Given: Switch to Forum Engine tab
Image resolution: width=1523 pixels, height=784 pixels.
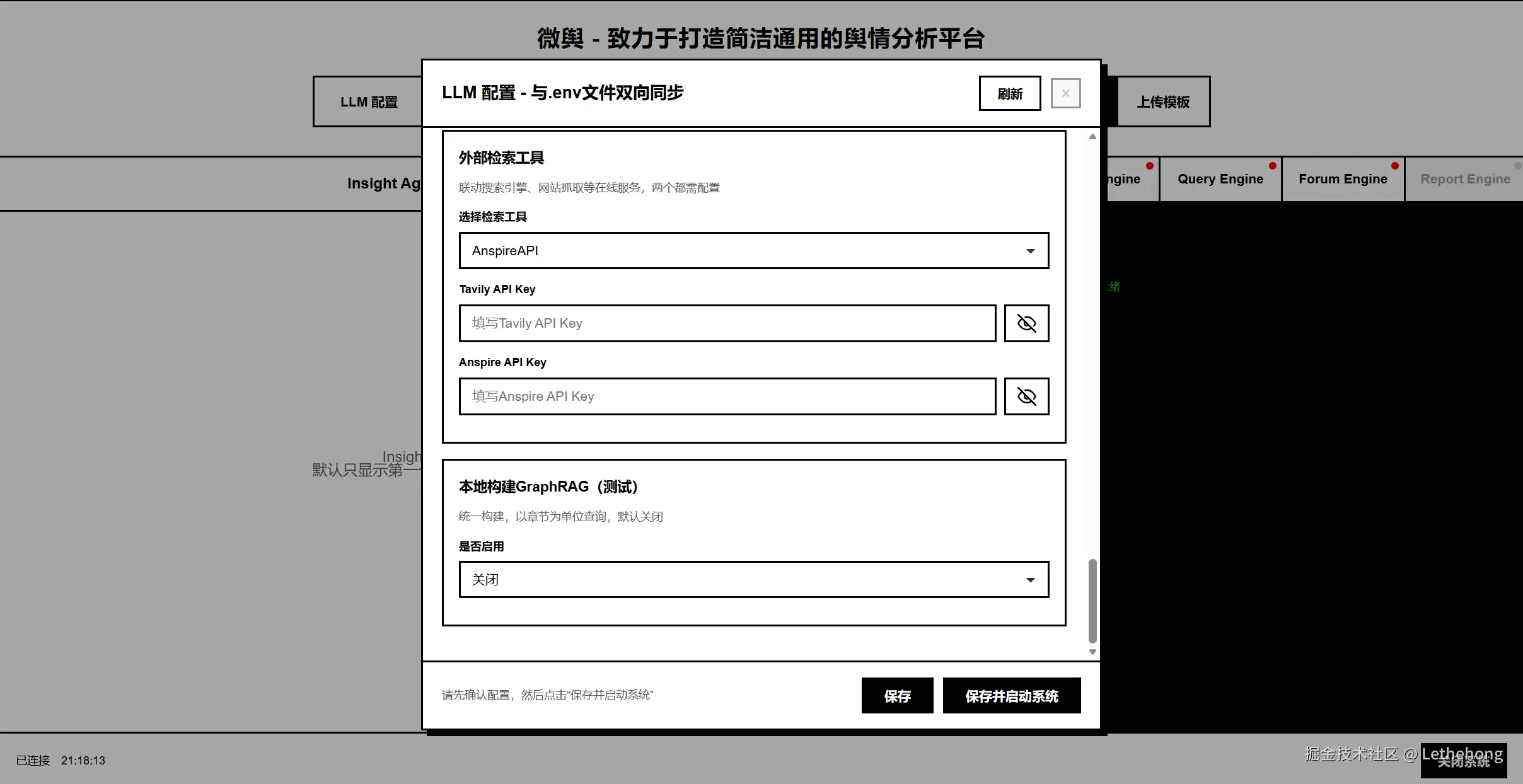Looking at the screenshot, I should pyautogui.click(x=1343, y=179).
